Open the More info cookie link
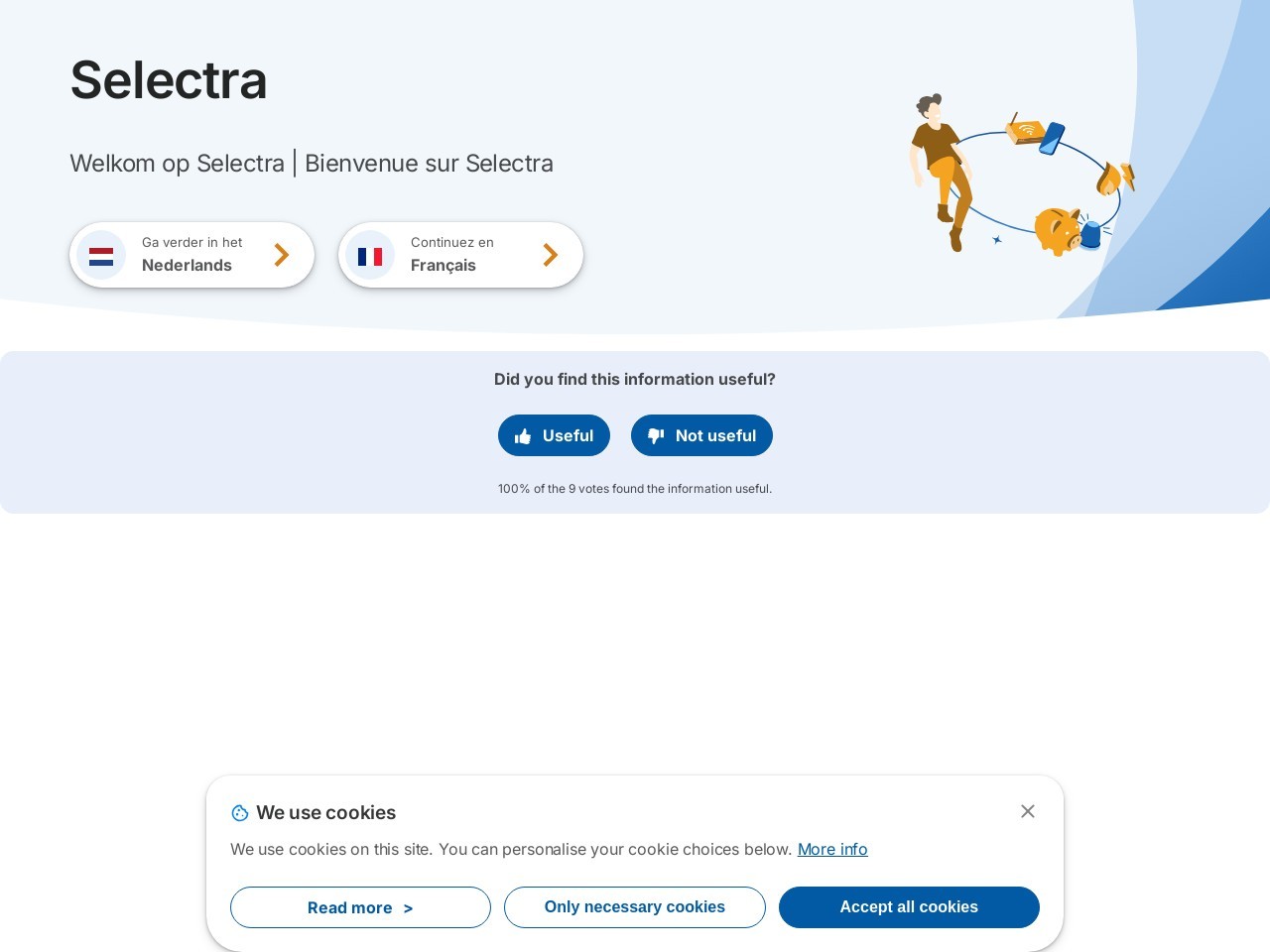 pos(832,849)
